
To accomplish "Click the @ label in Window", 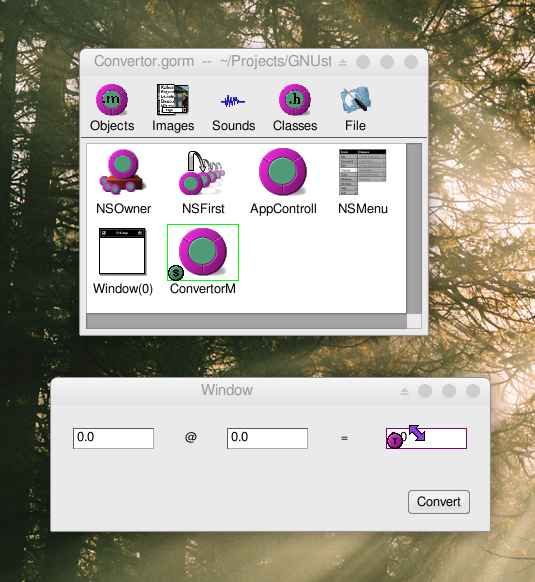I will point(190,437).
